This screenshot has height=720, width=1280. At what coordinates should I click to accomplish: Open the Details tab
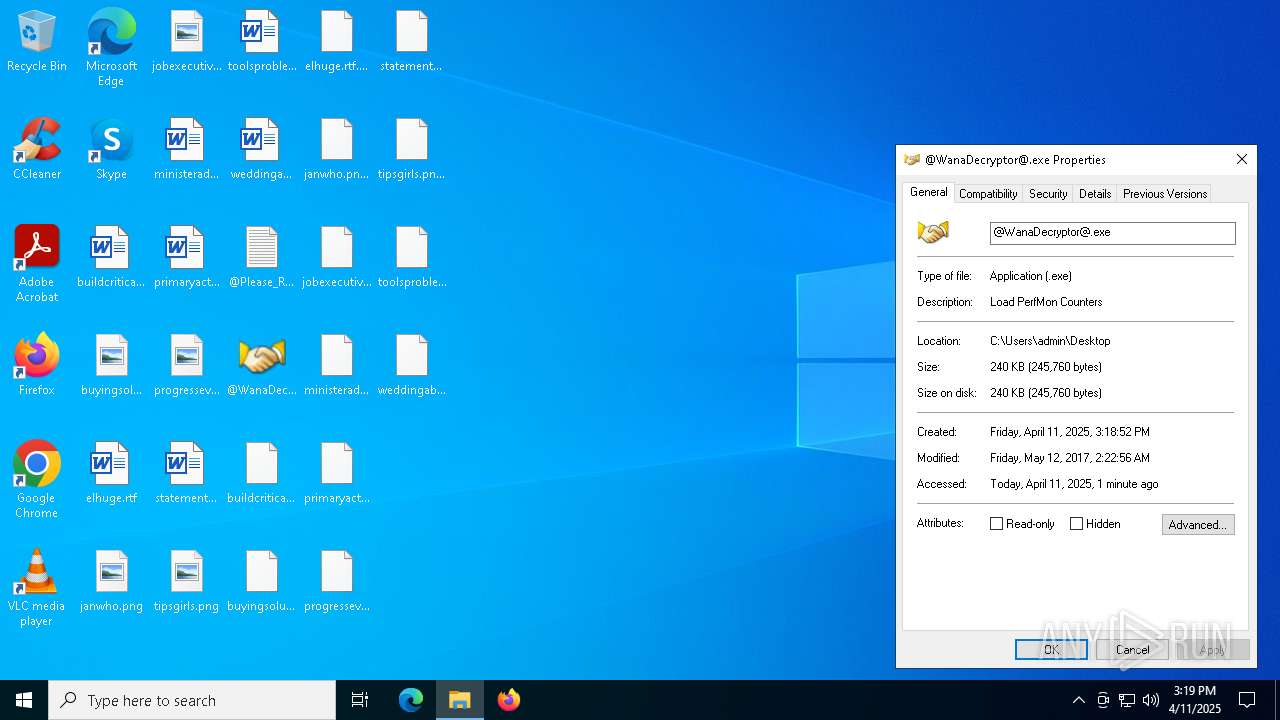[x=1095, y=194]
